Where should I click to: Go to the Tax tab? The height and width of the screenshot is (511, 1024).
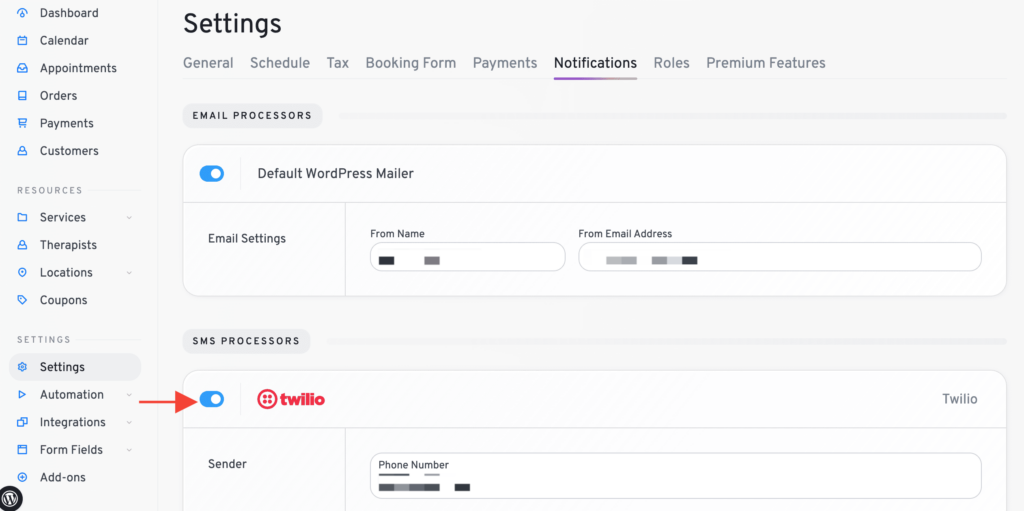[338, 63]
